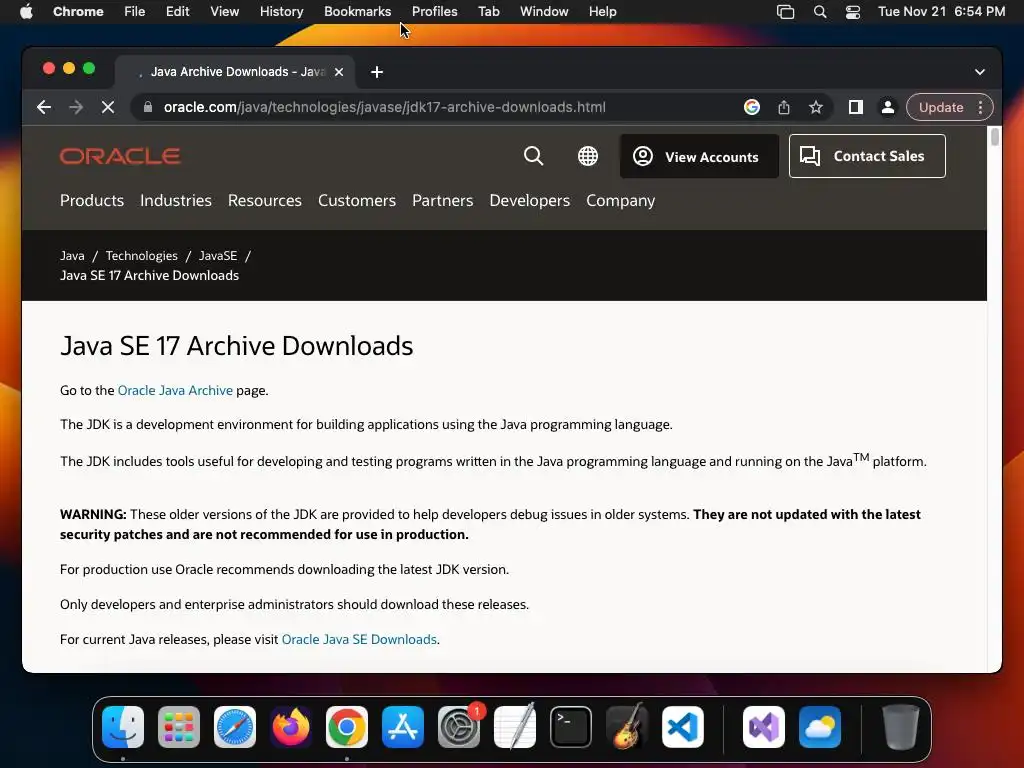Click the date and time in menu bar
Screen dimensions: 1024x768
941,12
